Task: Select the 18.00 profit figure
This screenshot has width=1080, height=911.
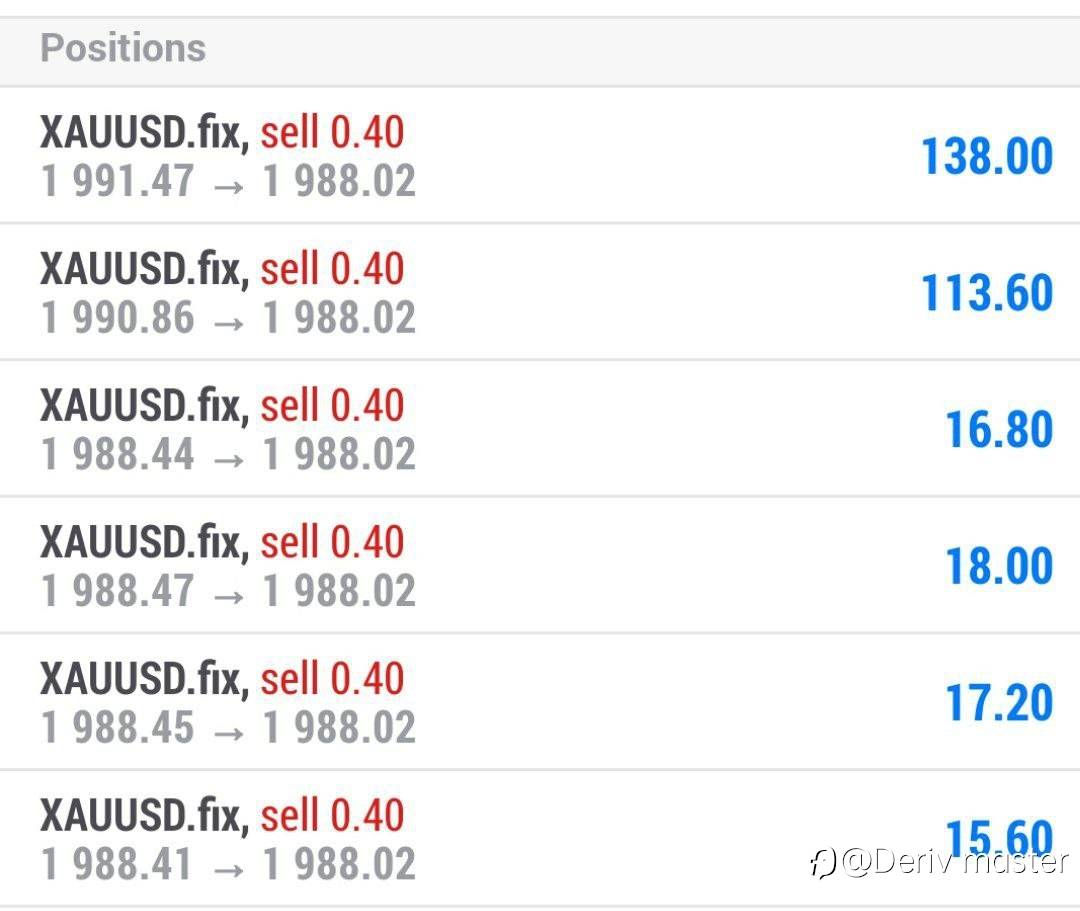Action: point(999,566)
